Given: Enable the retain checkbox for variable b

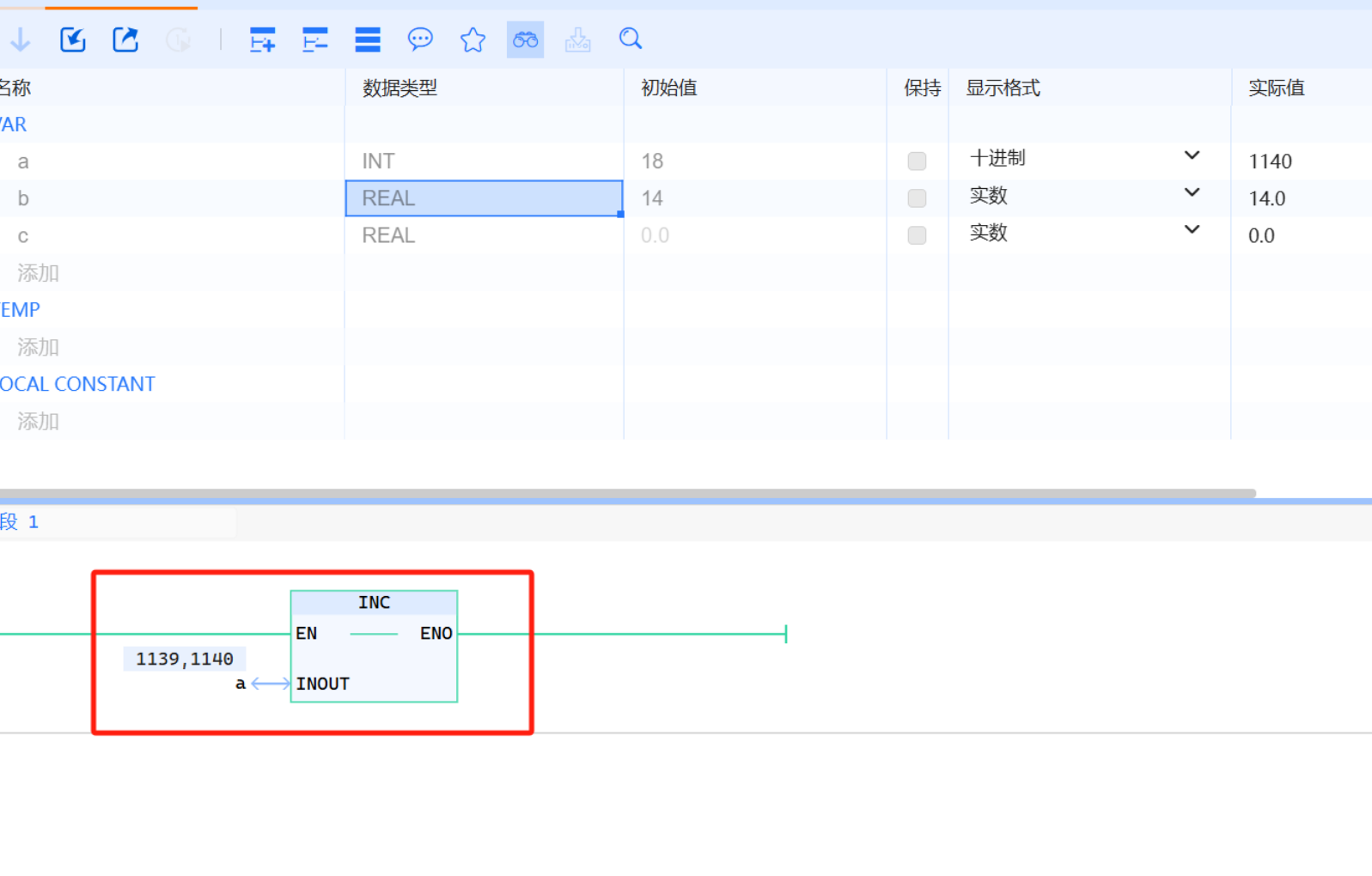Looking at the screenshot, I should pyautogui.click(x=917, y=198).
